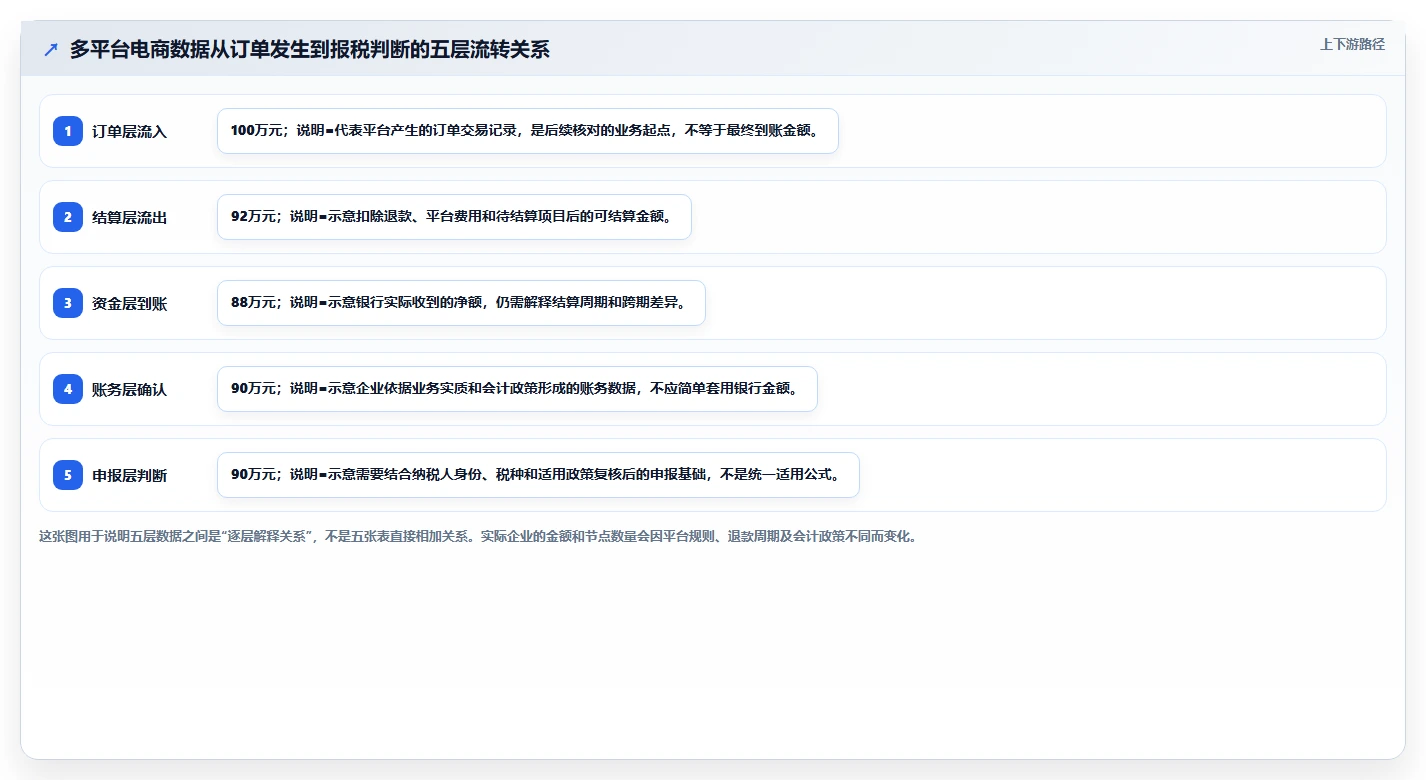Click the 账务层确认 description box about 会计政策
Viewport: 1426px width, 780px height.
pyautogui.click(x=517, y=389)
